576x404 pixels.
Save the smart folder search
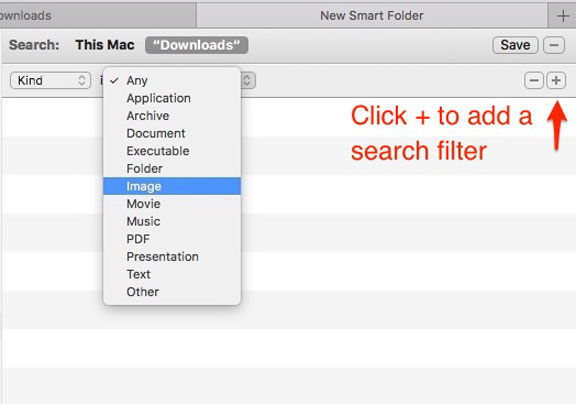pyautogui.click(x=515, y=45)
